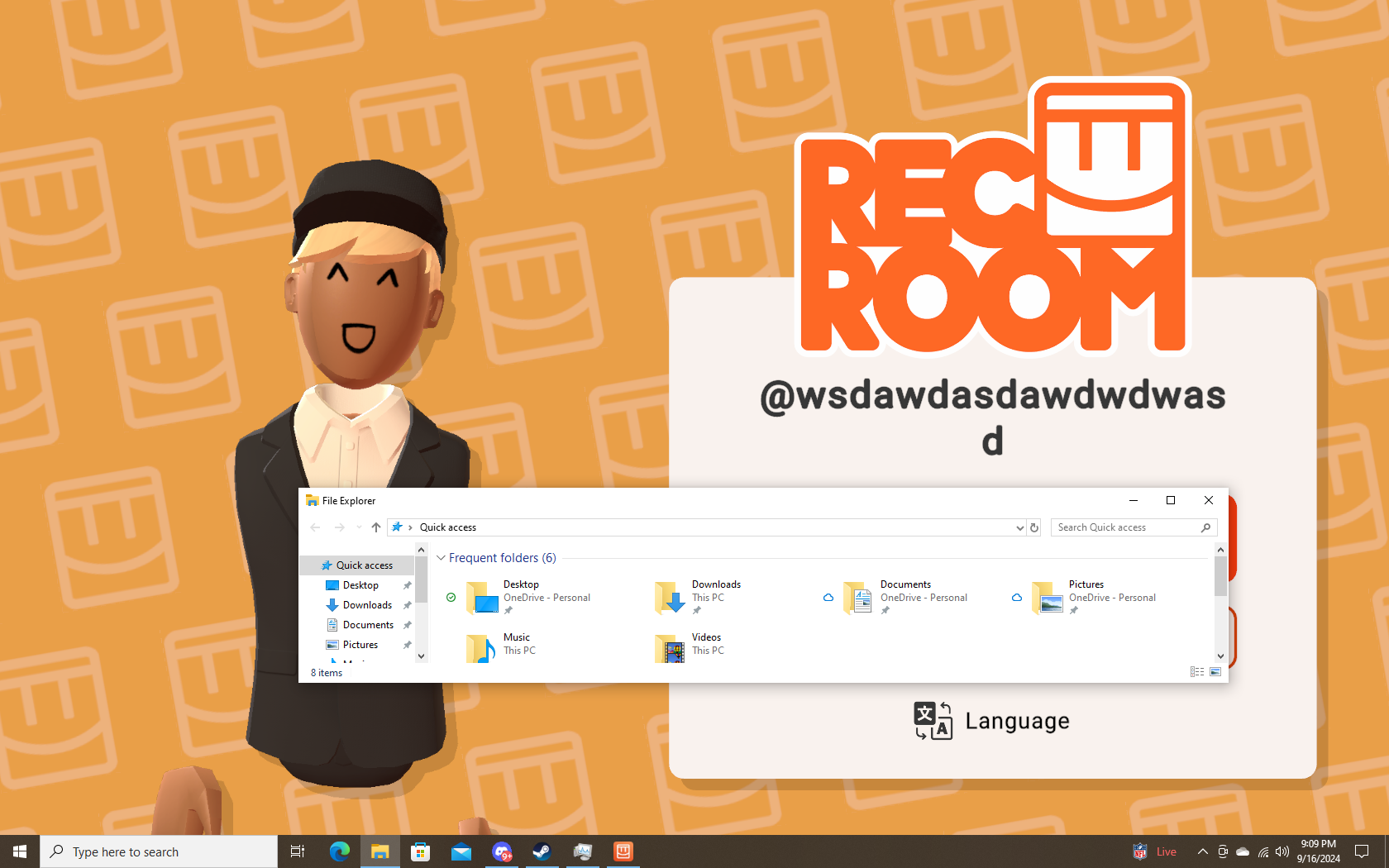
Task: Click the Quick access address bar
Action: pos(706,527)
